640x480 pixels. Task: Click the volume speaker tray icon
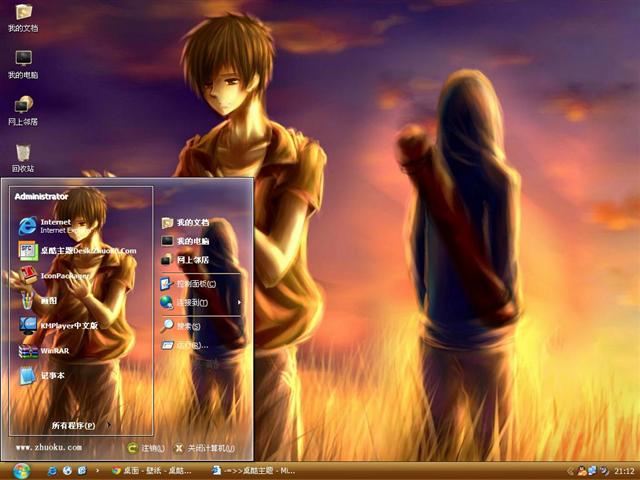pos(603,471)
